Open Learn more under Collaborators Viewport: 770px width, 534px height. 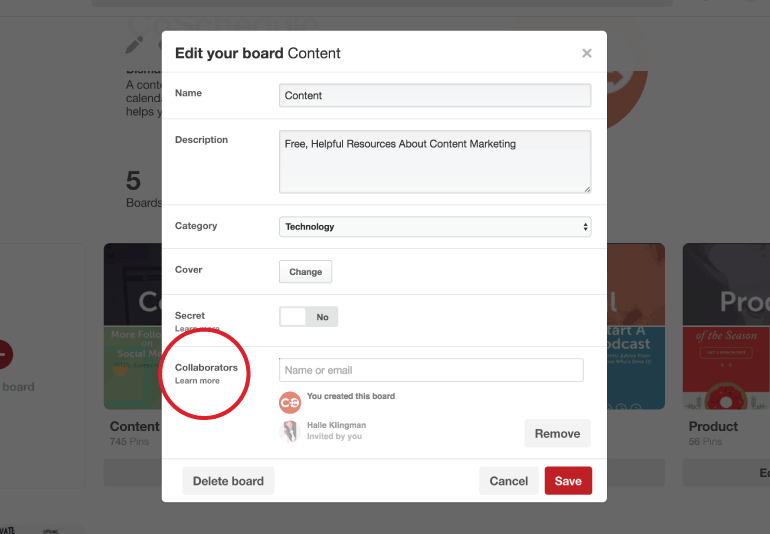(197, 381)
